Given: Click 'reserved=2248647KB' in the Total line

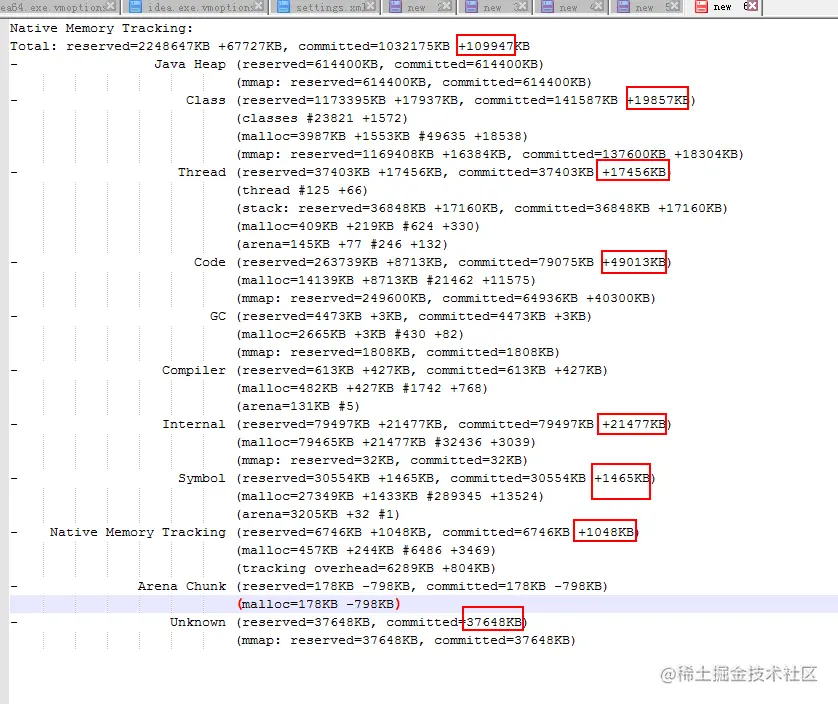Looking at the screenshot, I should [x=138, y=47].
